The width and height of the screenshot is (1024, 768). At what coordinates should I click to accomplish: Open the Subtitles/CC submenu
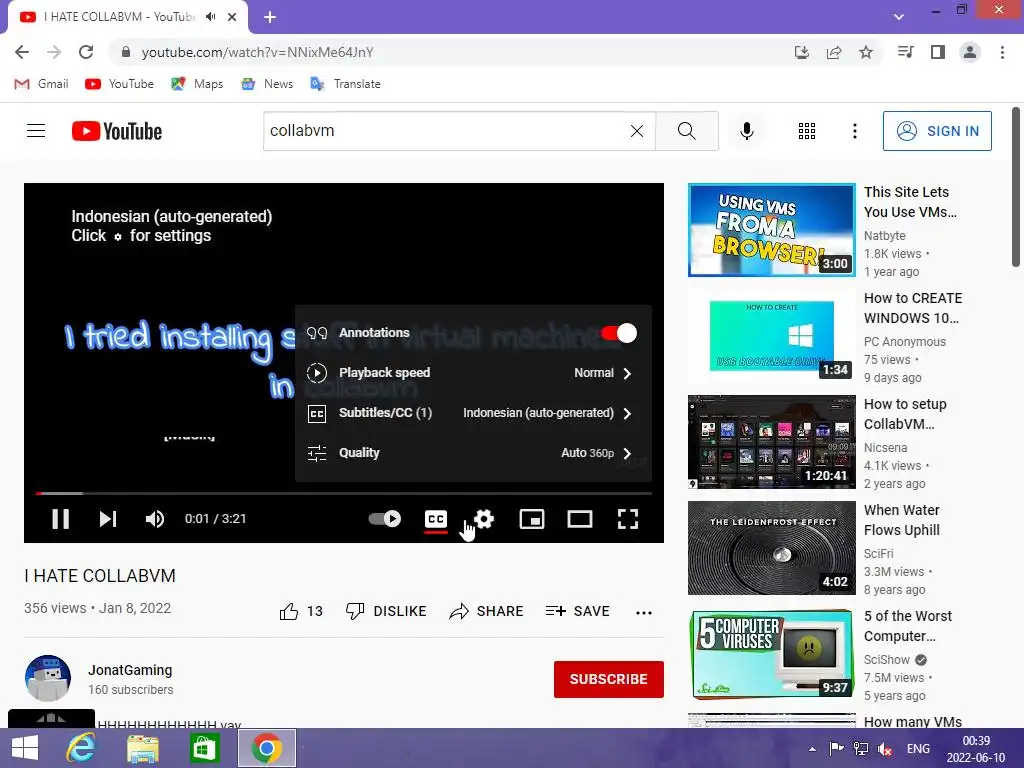[473, 413]
